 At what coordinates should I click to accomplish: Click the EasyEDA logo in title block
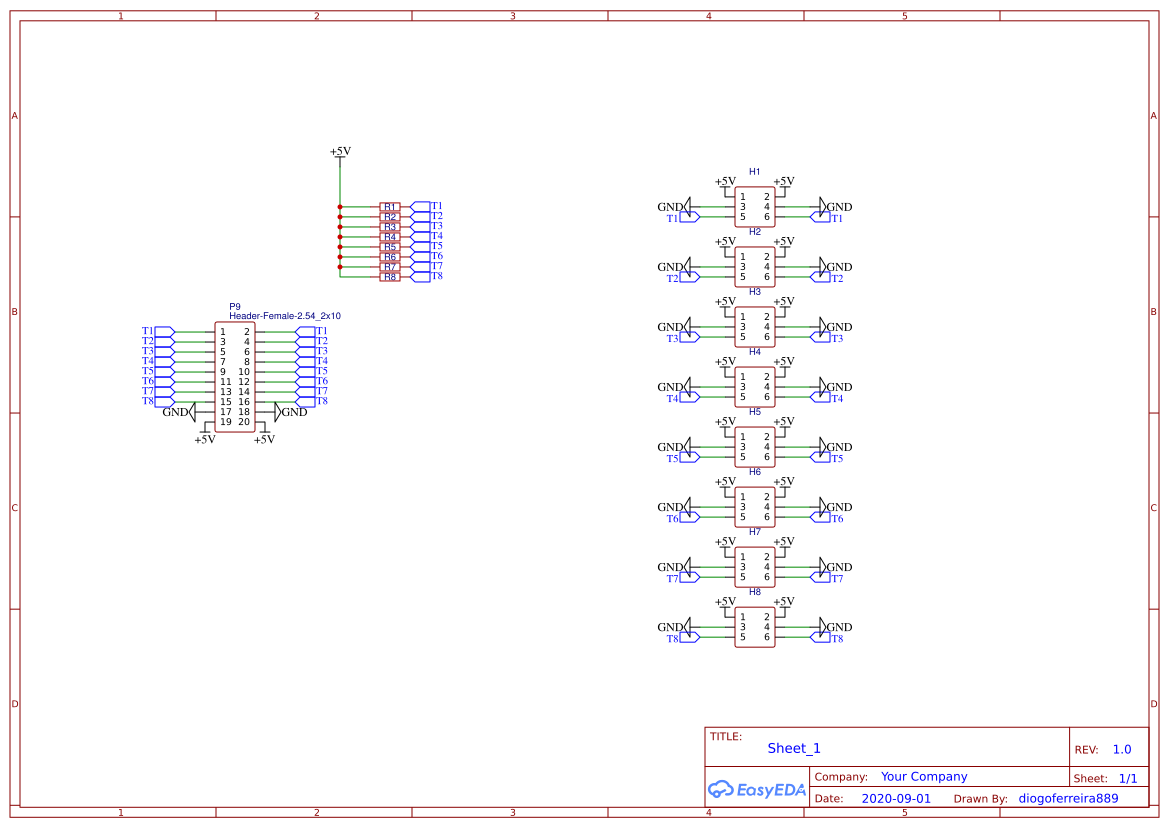(757, 789)
